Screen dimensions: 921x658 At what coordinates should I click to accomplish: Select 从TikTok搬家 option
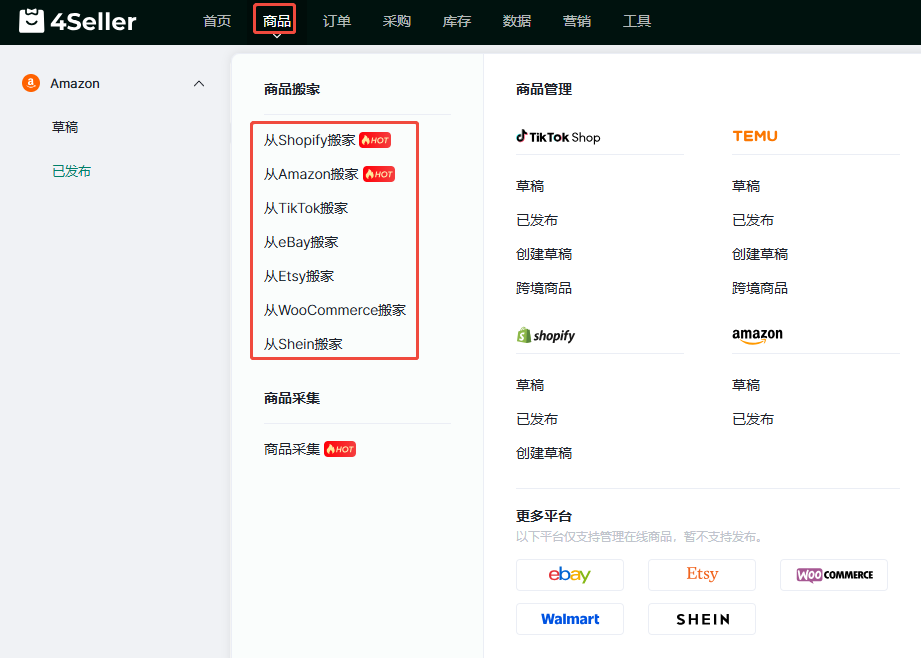[x=306, y=208]
